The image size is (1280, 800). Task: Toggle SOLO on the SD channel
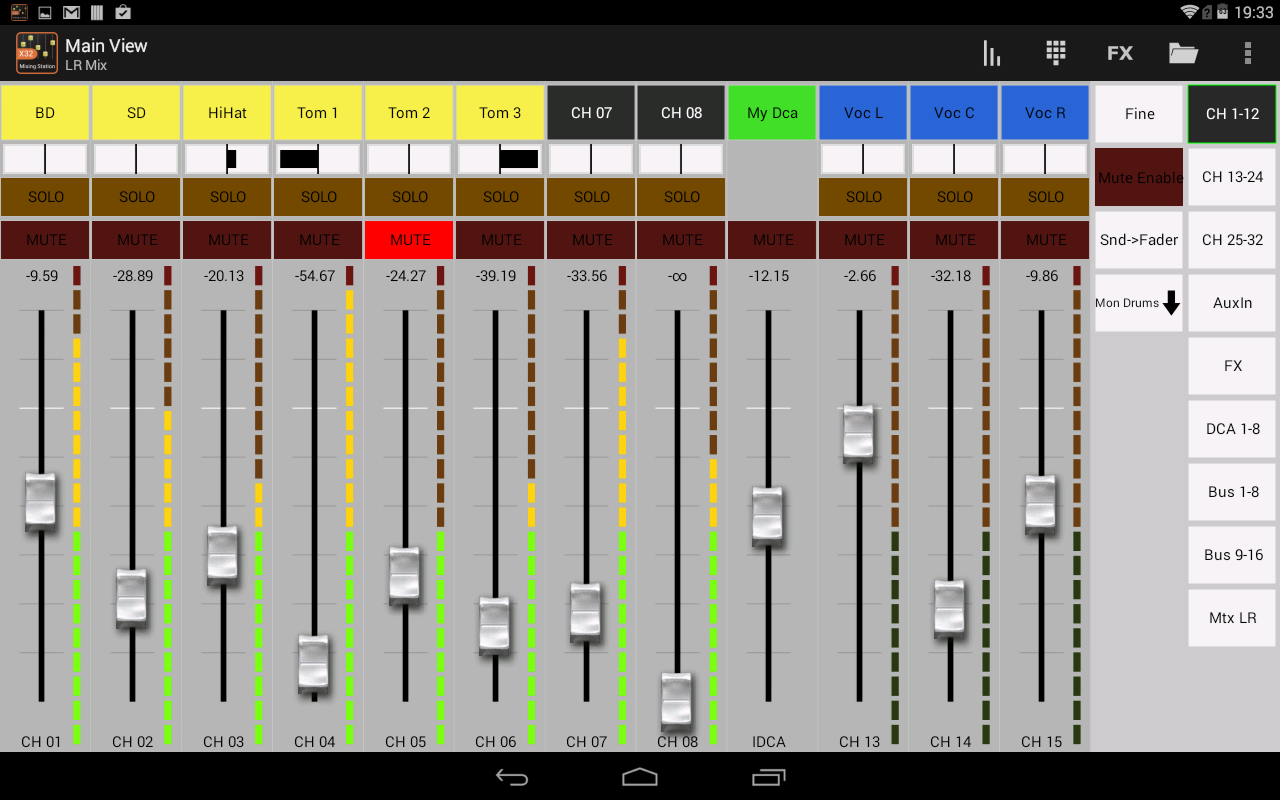136,197
